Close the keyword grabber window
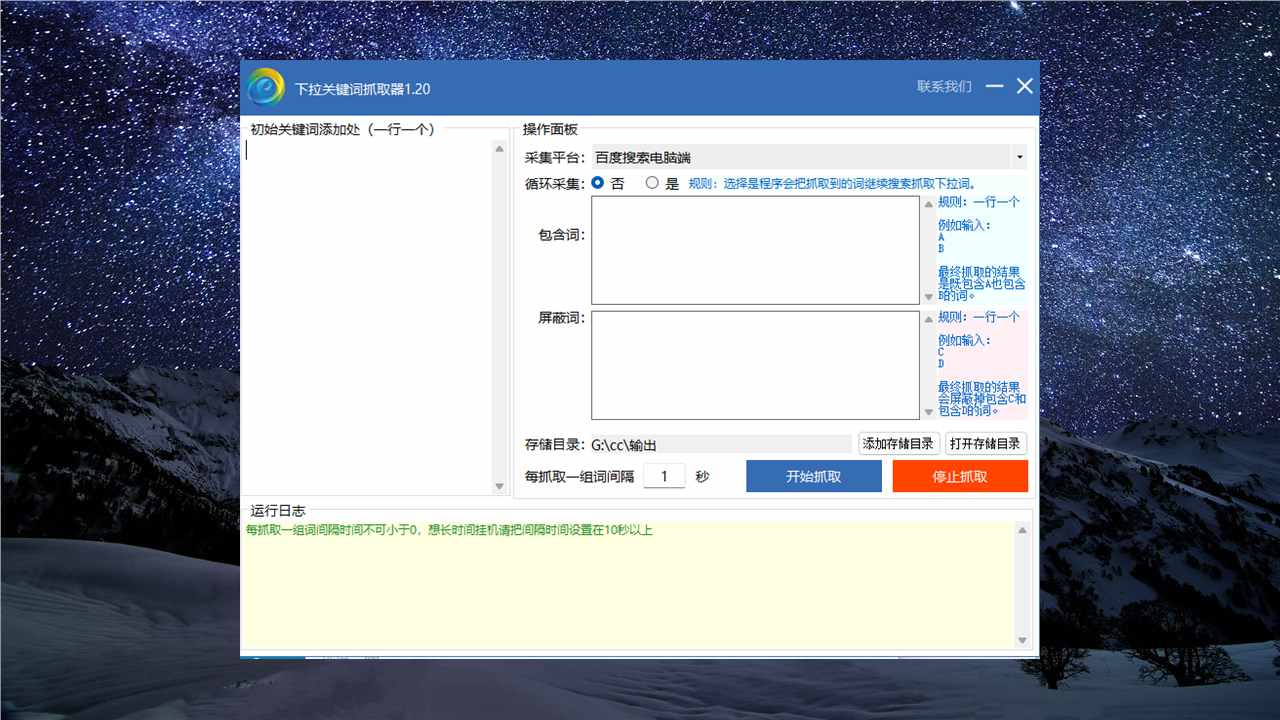The image size is (1280, 720). pyautogui.click(x=1025, y=86)
